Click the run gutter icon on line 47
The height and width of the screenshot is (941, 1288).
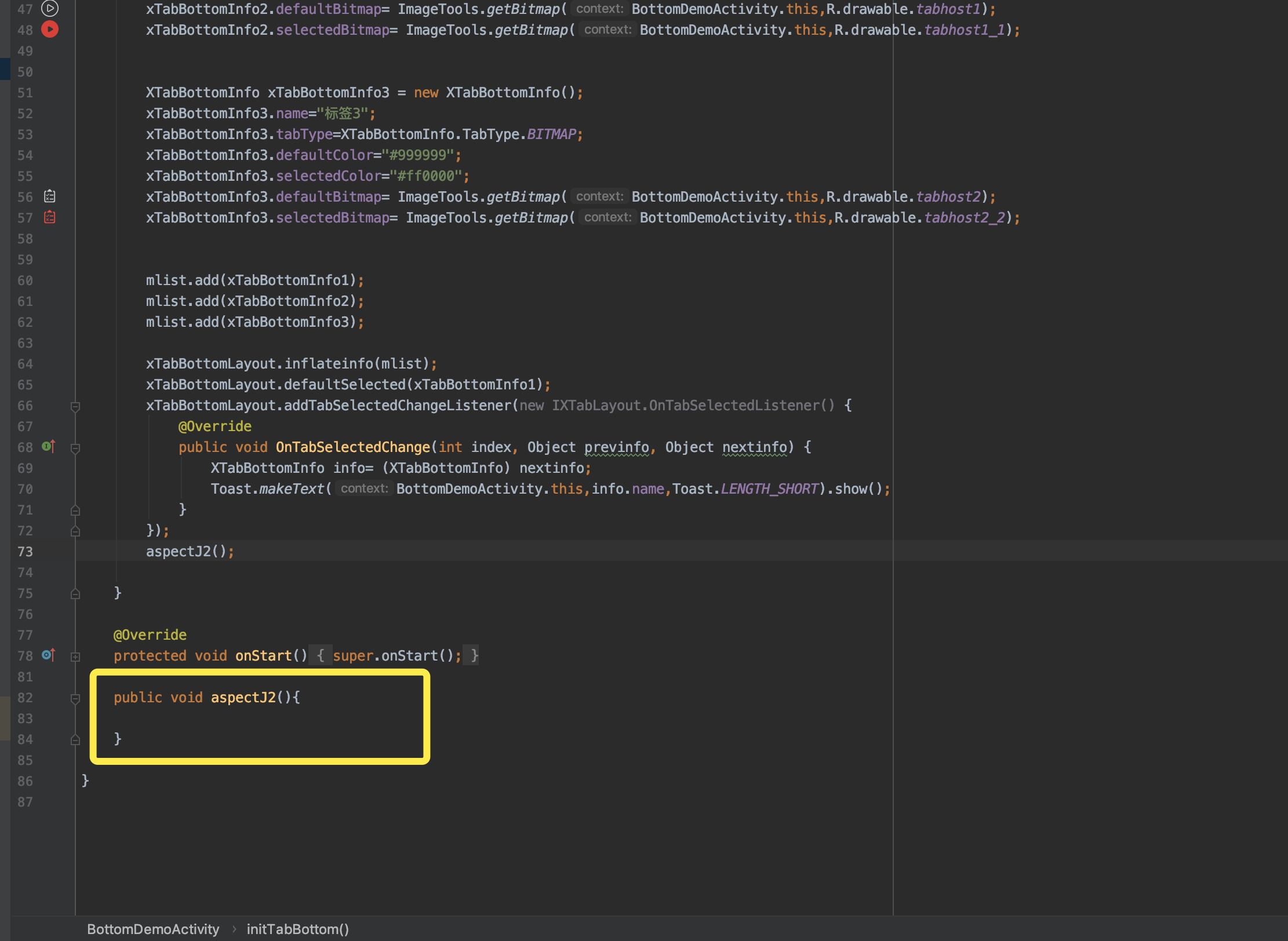point(50,9)
